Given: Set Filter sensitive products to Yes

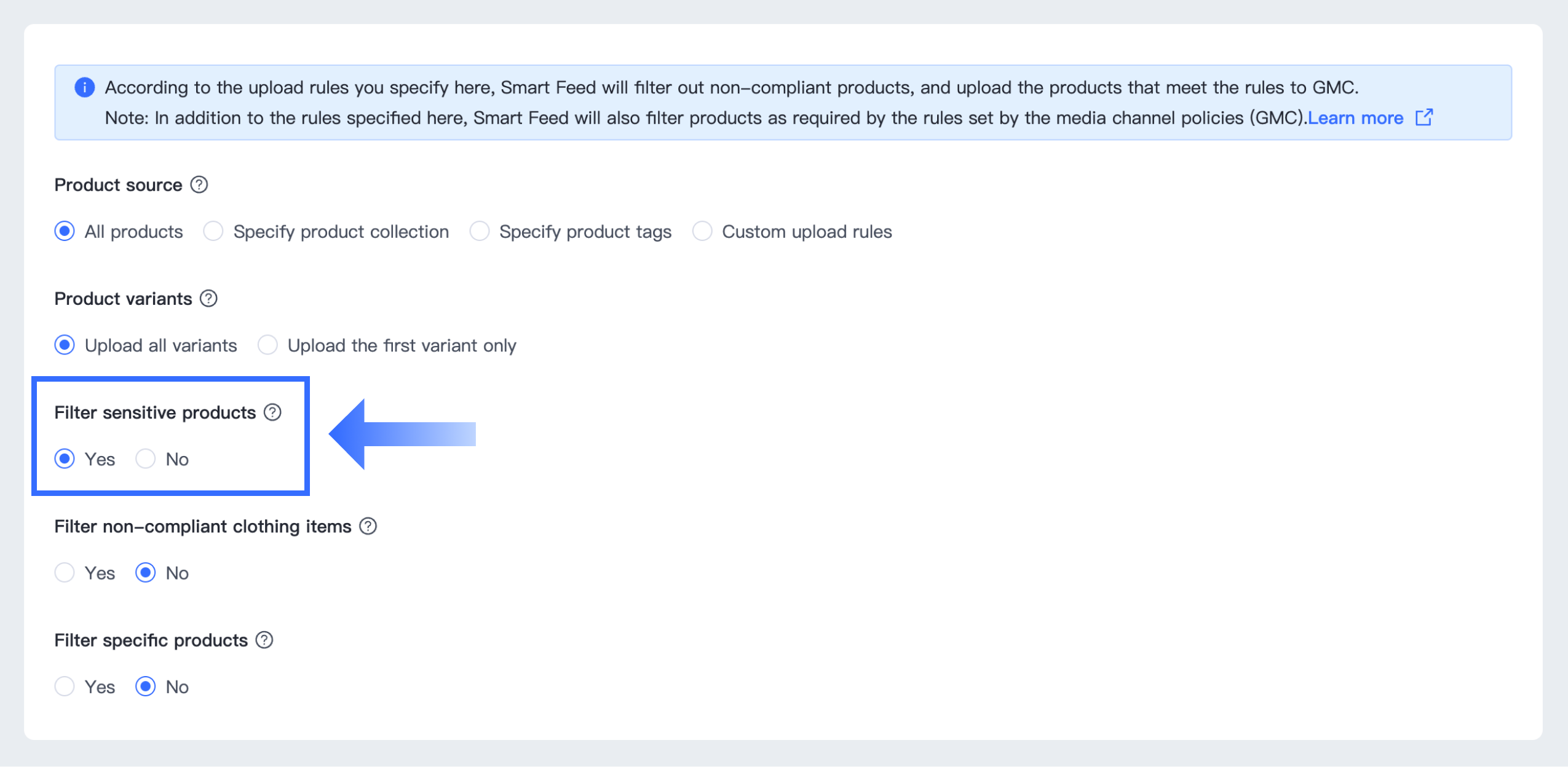Looking at the screenshot, I should coord(65,458).
